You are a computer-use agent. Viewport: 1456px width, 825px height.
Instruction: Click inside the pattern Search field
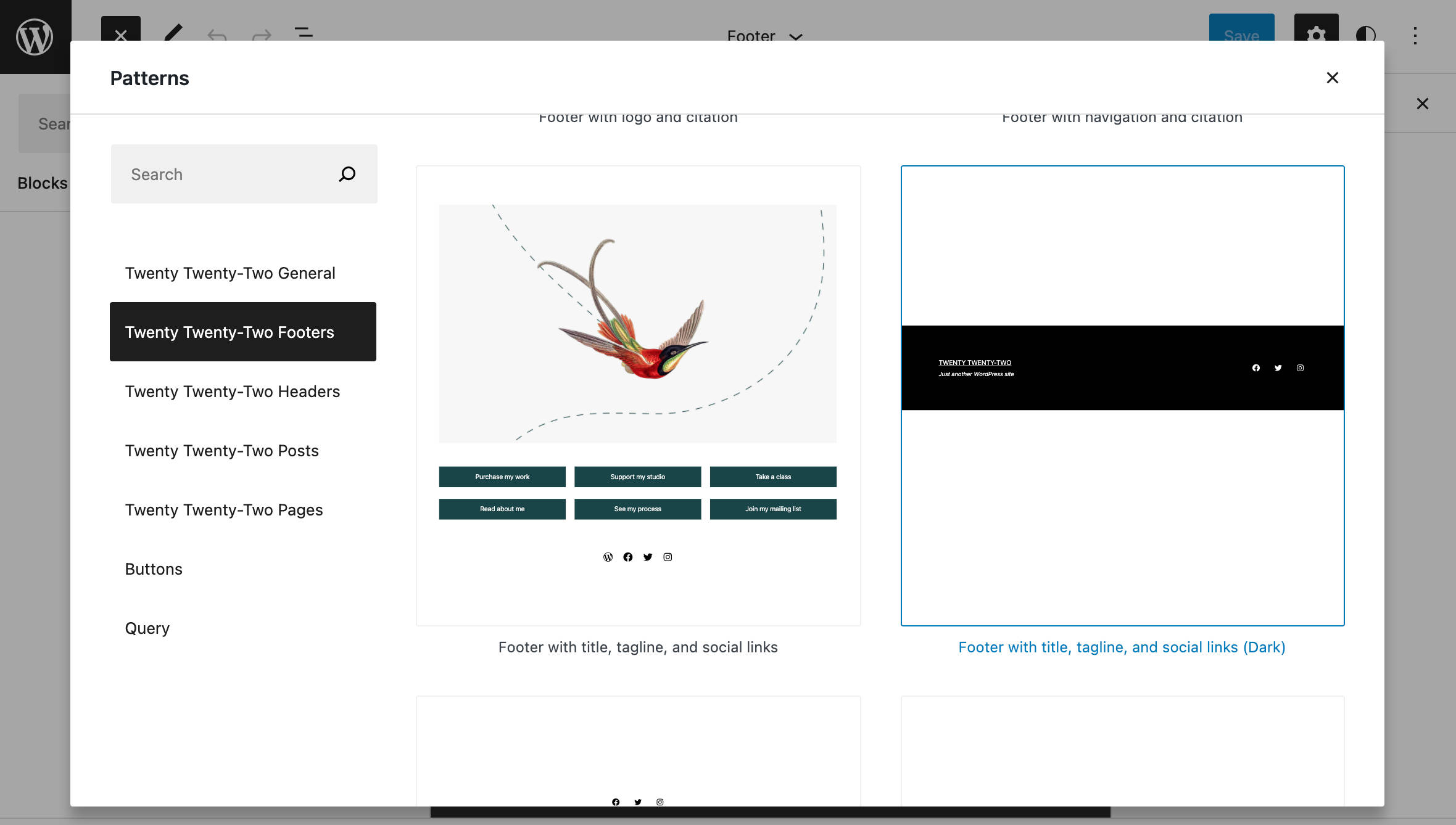click(222, 174)
